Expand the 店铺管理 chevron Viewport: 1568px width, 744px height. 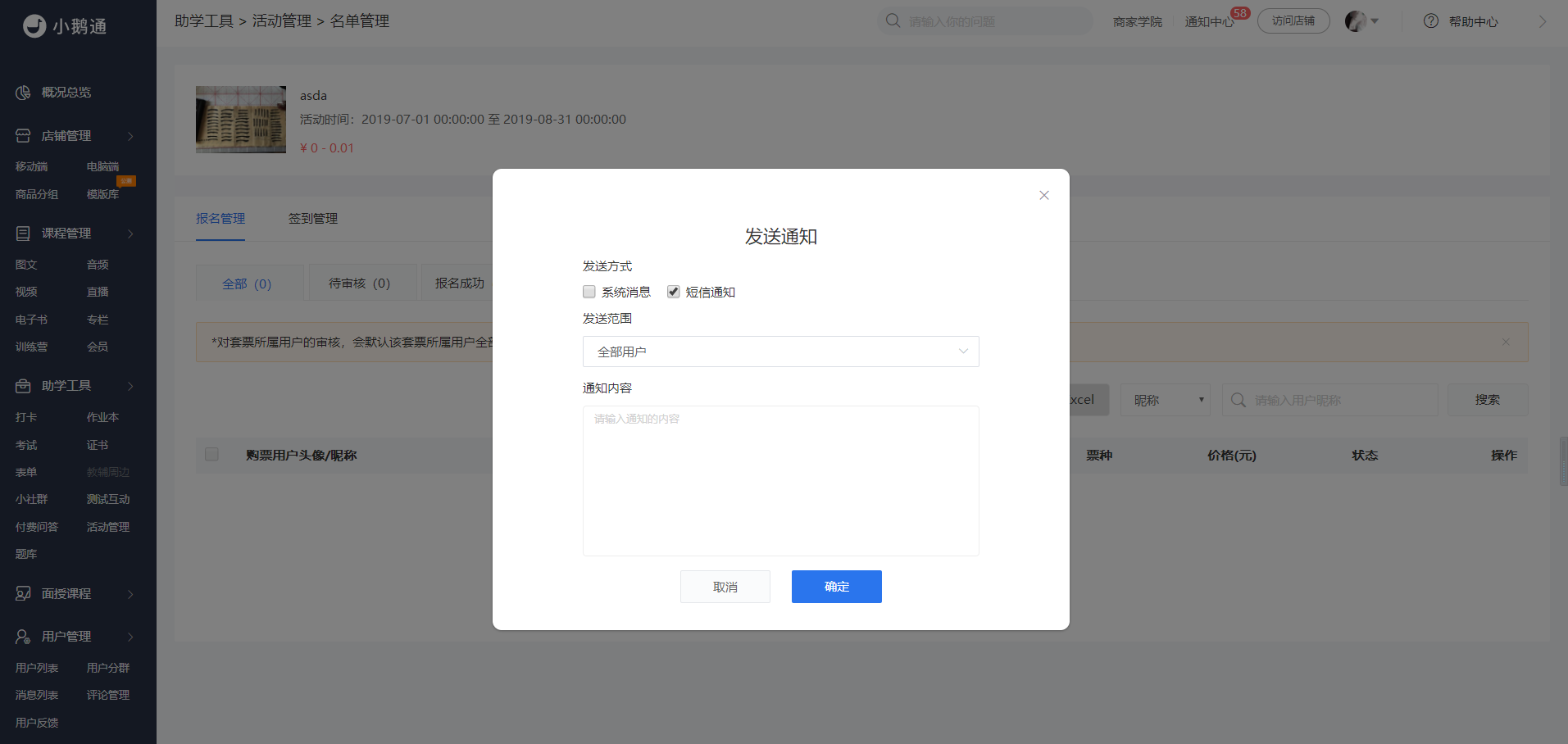tap(130, 136)
